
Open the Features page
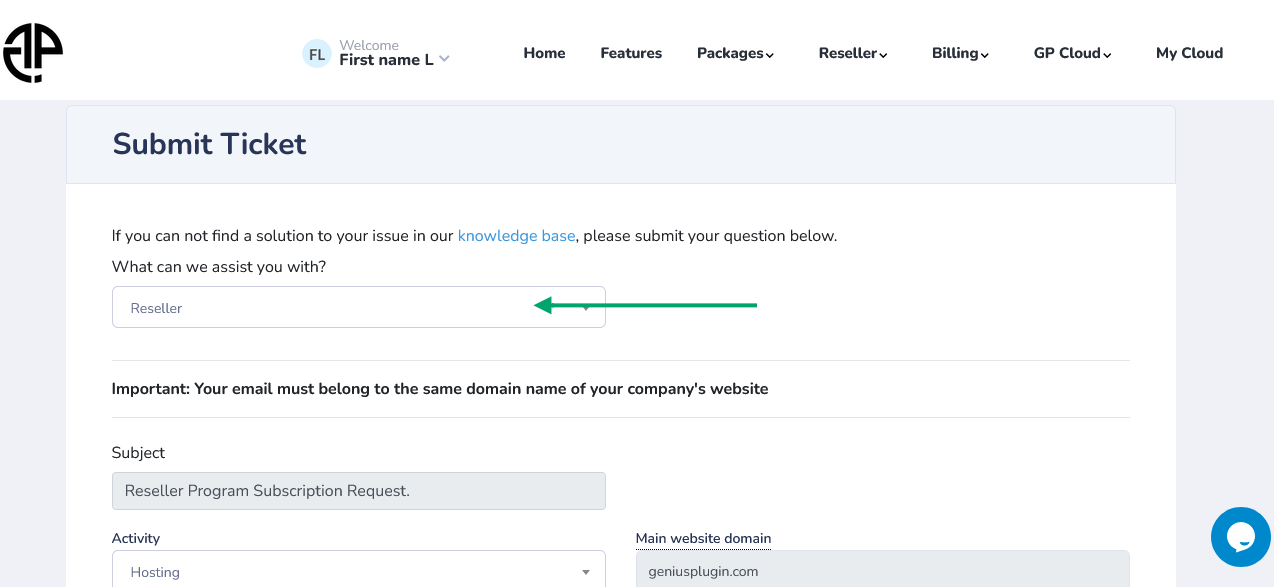[x=631, y=53]
